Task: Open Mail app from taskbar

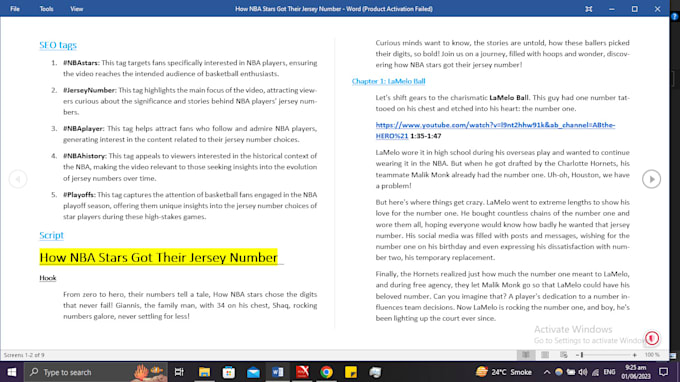Action: click(253, 372)
